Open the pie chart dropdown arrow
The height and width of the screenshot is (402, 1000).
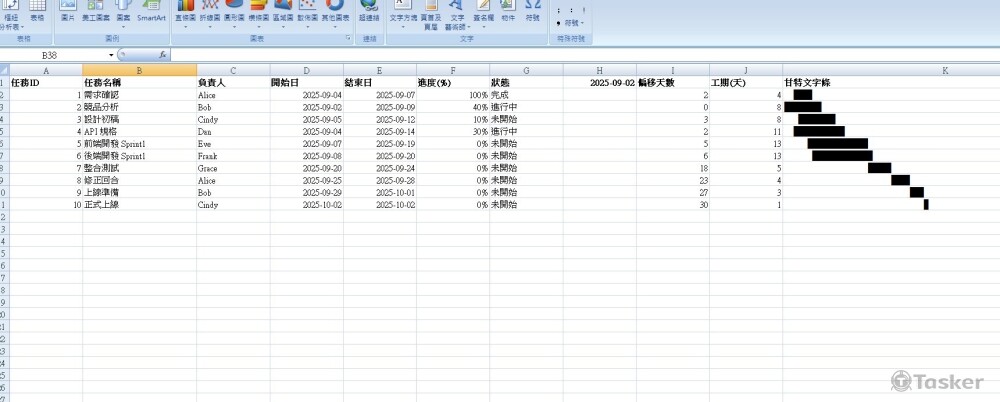tap(234, 27)
